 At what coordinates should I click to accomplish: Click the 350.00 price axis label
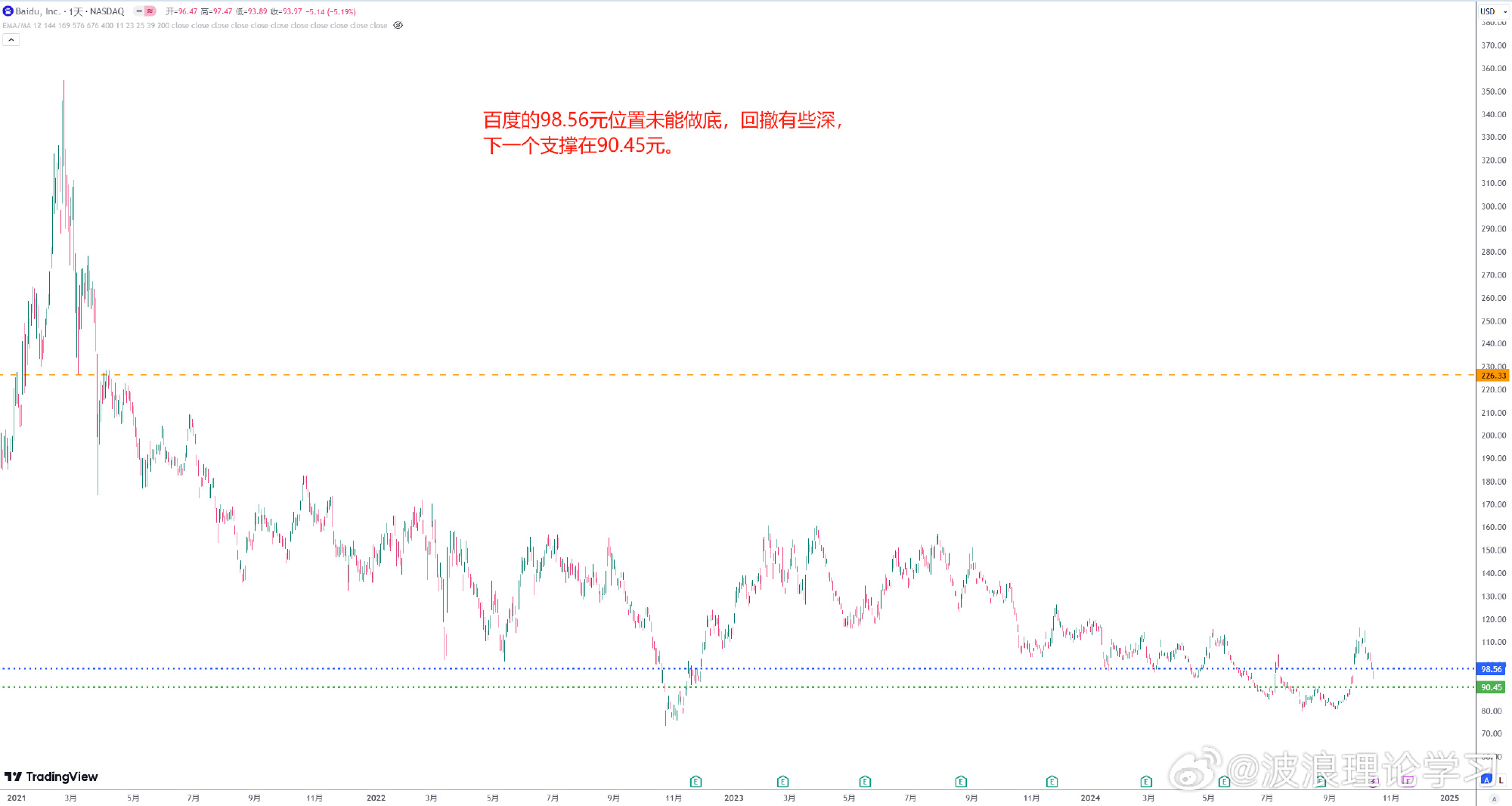coord(1494,91)
